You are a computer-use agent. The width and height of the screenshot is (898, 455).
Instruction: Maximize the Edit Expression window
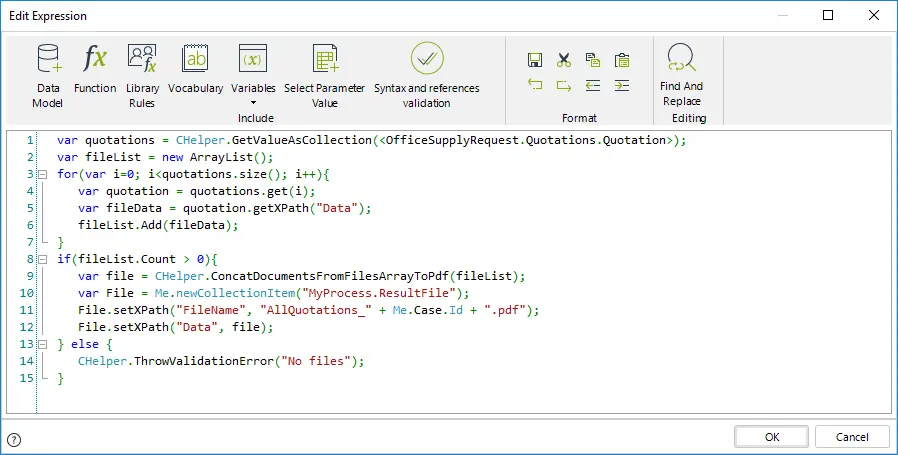pyautogui.click(x=828, y=15)
